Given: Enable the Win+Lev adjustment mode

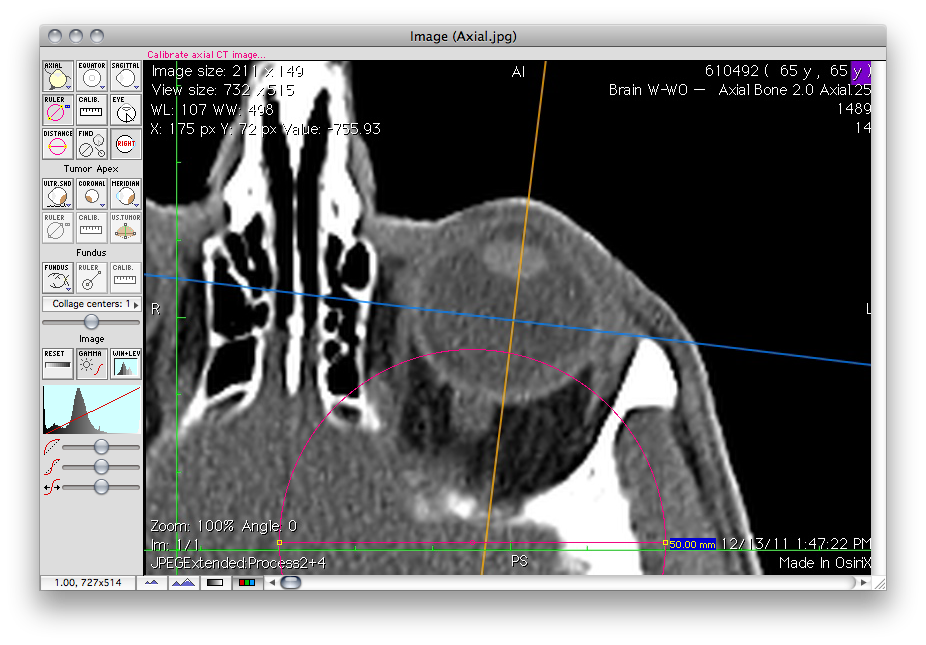Looking at the screenshot, I should point(125,364).
